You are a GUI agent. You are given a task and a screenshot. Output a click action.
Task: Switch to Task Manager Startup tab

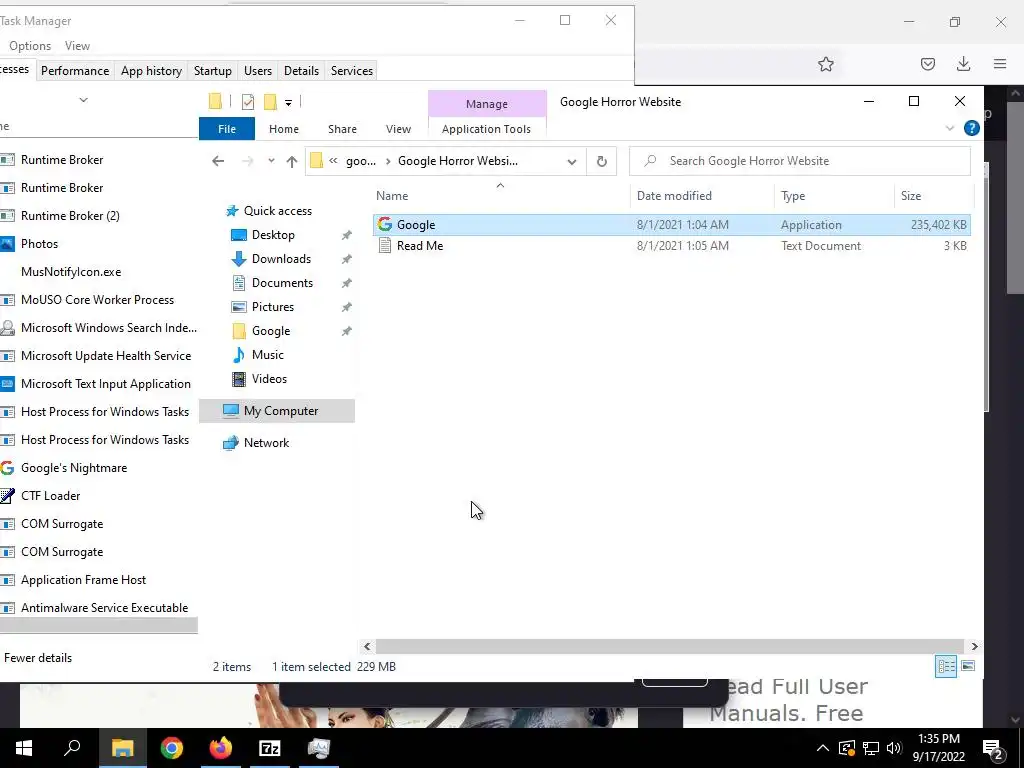click(x=212, y=71)
